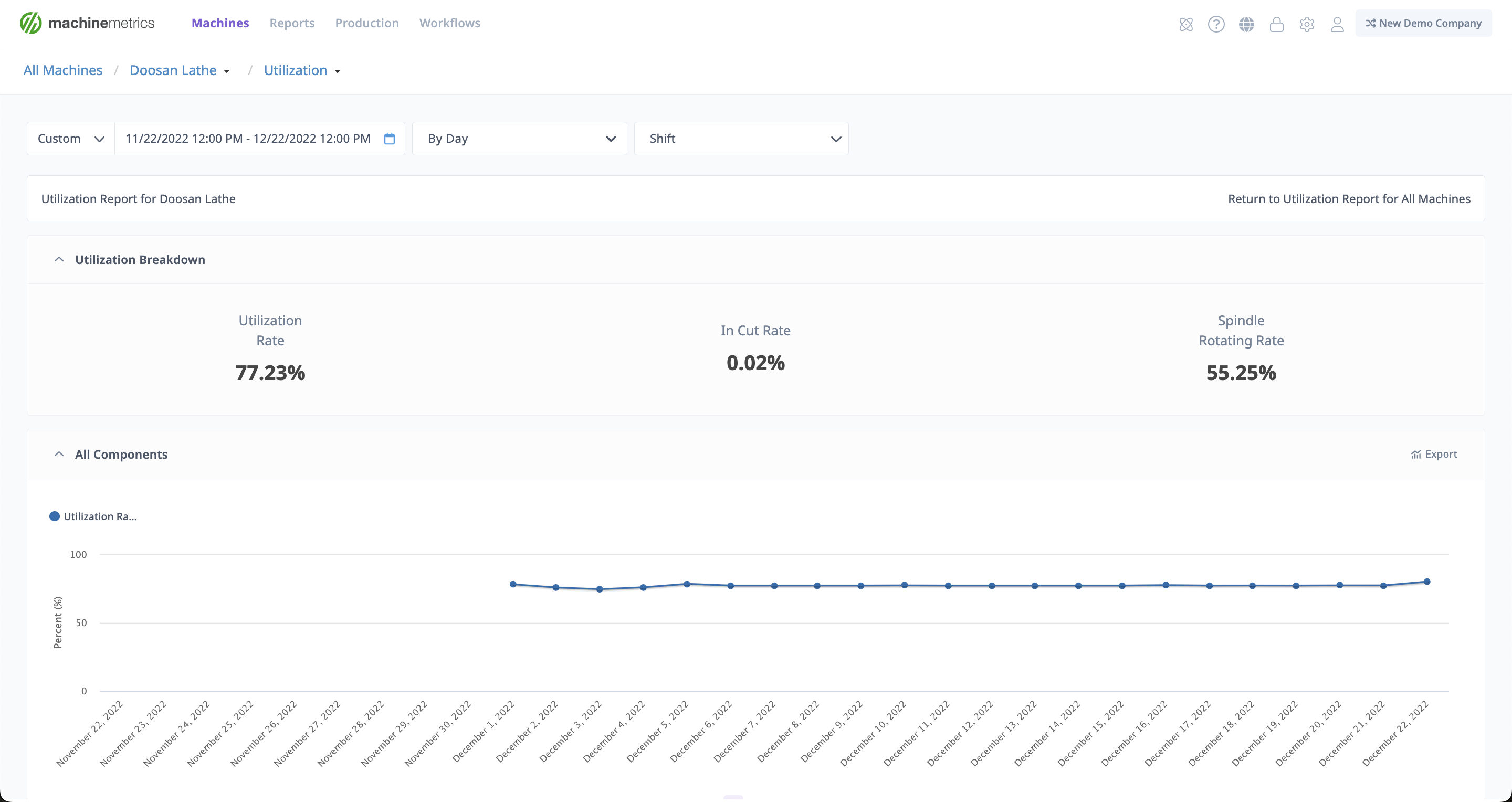Collapse the All Components section
Image resolution: width=1512 pixels, height=802 pixels.
59,454
